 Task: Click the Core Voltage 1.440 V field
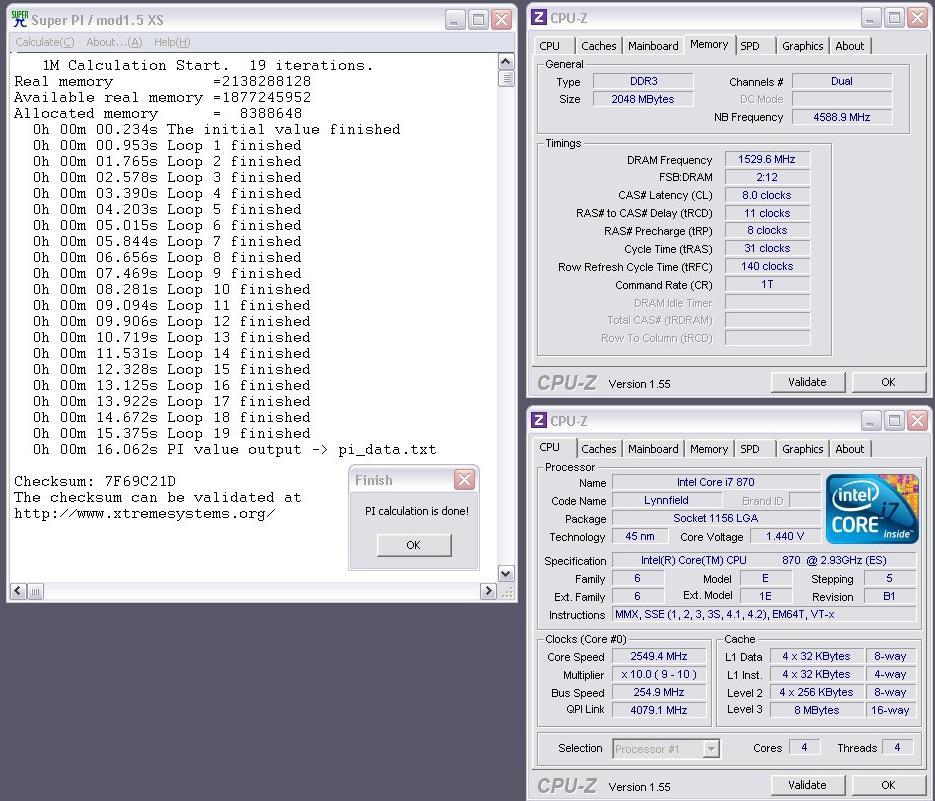[785, 536]
